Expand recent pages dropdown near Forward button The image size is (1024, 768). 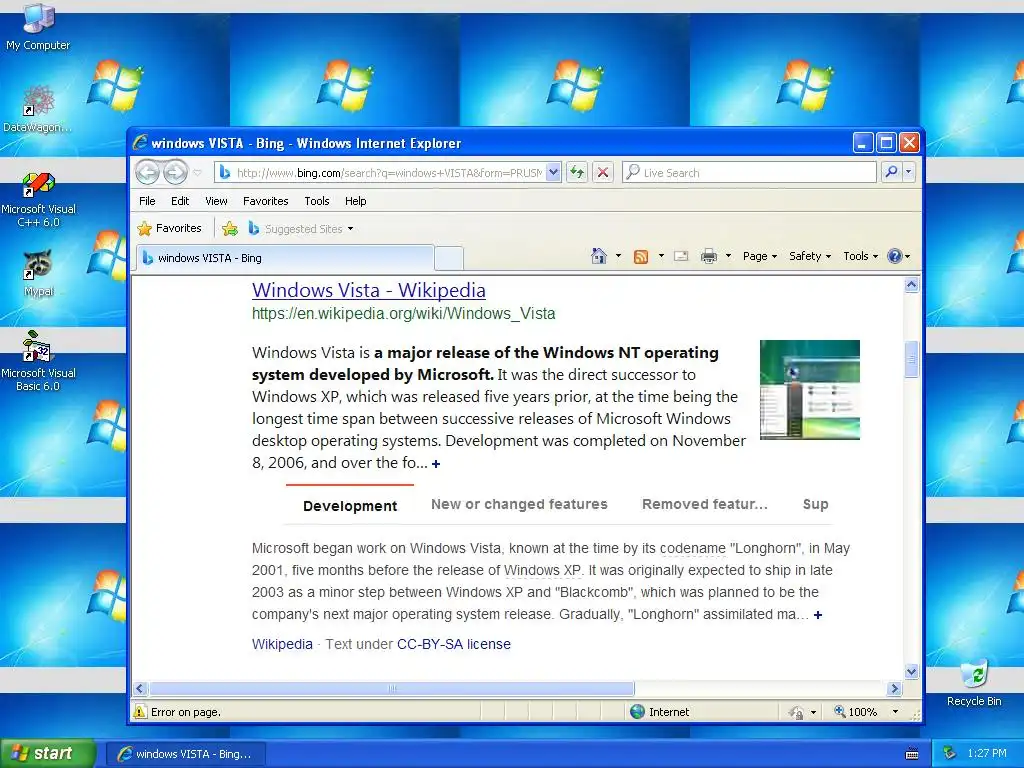coord(197,172)
